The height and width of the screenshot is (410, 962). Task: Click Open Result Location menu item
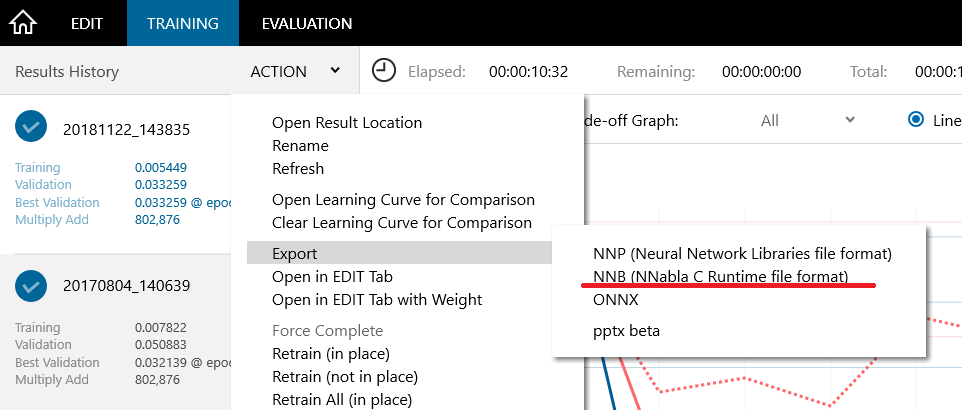(x=347, y=123)
